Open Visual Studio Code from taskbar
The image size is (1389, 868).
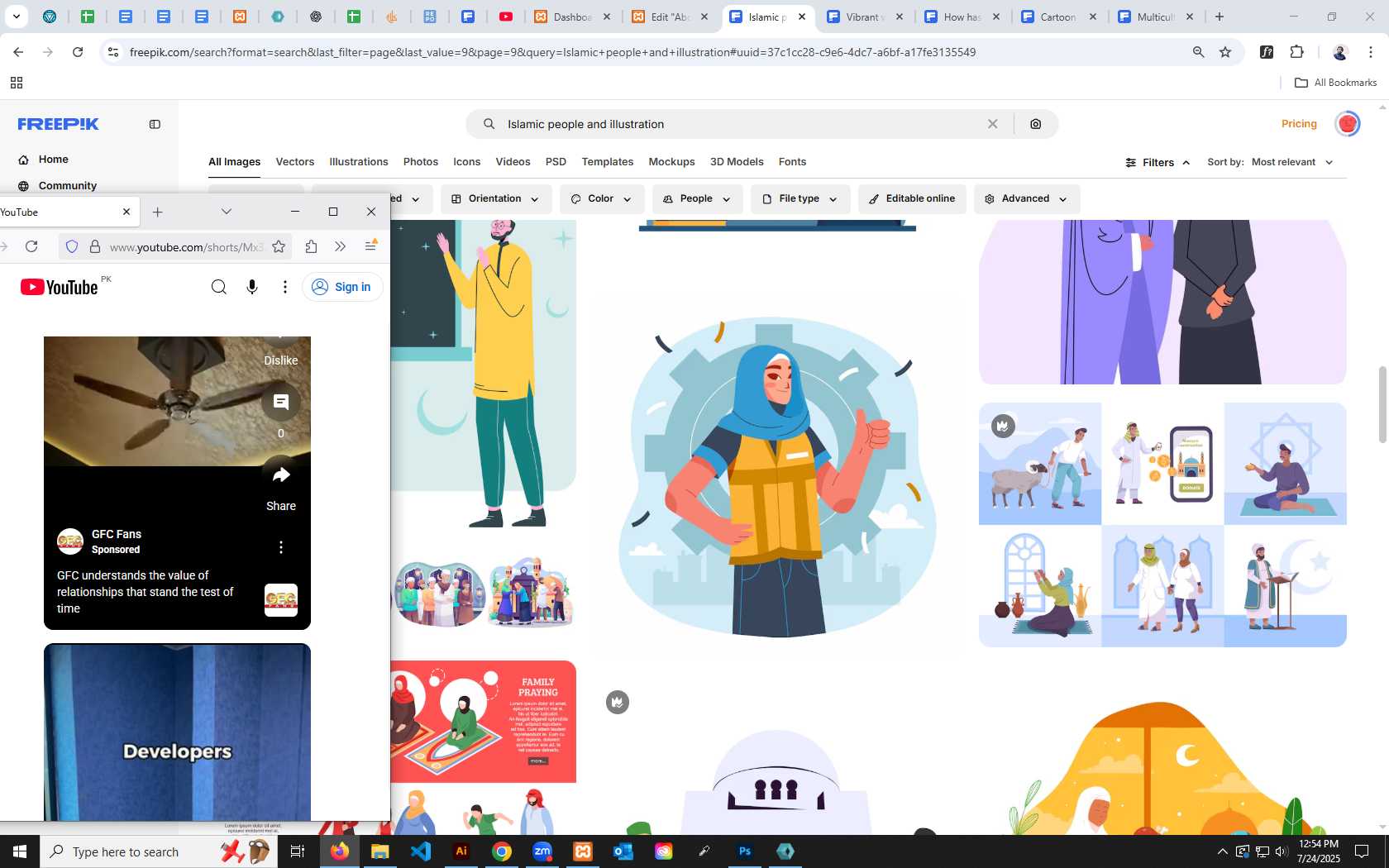coord(421,851)
